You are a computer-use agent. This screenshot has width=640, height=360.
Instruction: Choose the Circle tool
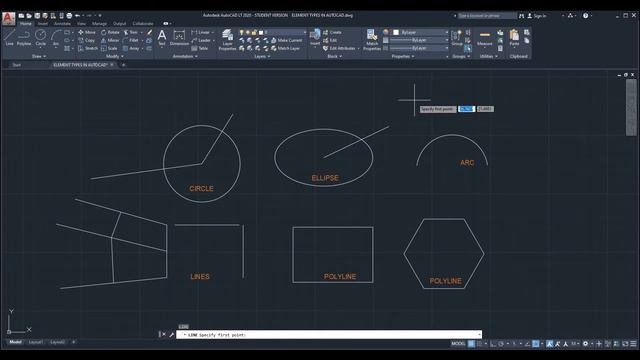pos(40,38)
